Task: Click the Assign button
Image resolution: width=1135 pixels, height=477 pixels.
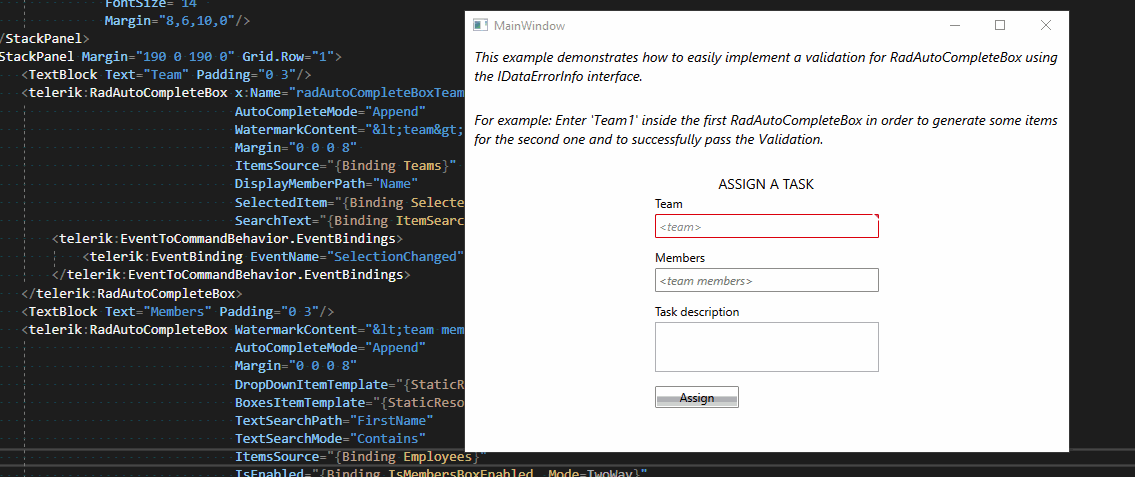Action: coord(696,397)
